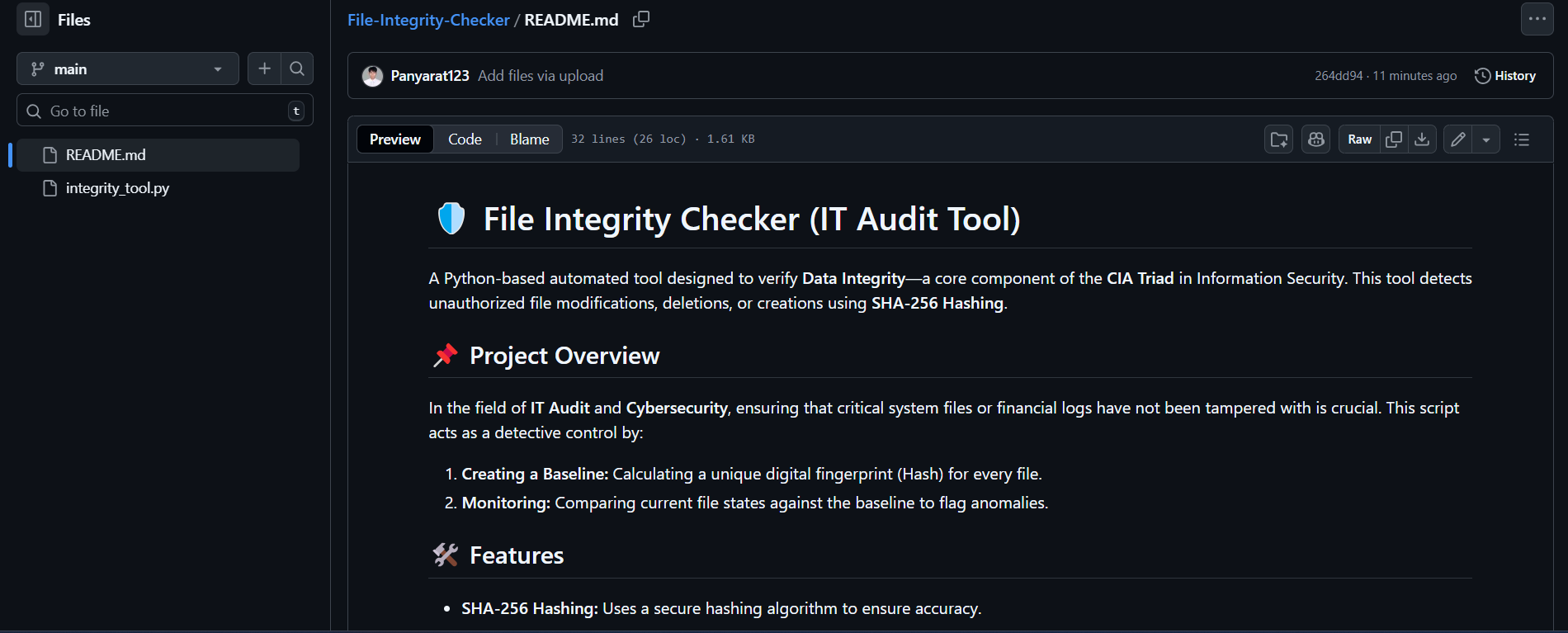The height and width of the screenshot is (633, 1568).
Task: Click the search icon in Files panel
Action: (297, 69)
